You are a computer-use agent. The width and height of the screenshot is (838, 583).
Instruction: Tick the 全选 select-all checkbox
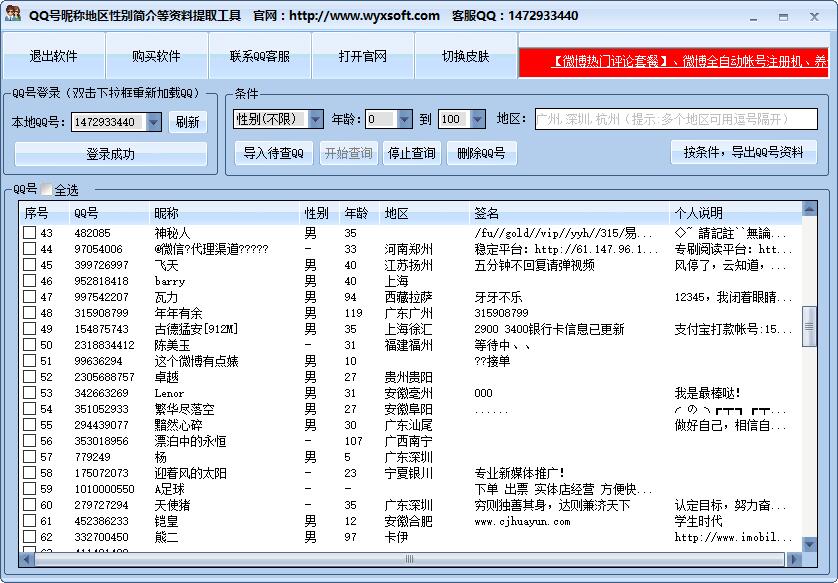tap(46, 189)
